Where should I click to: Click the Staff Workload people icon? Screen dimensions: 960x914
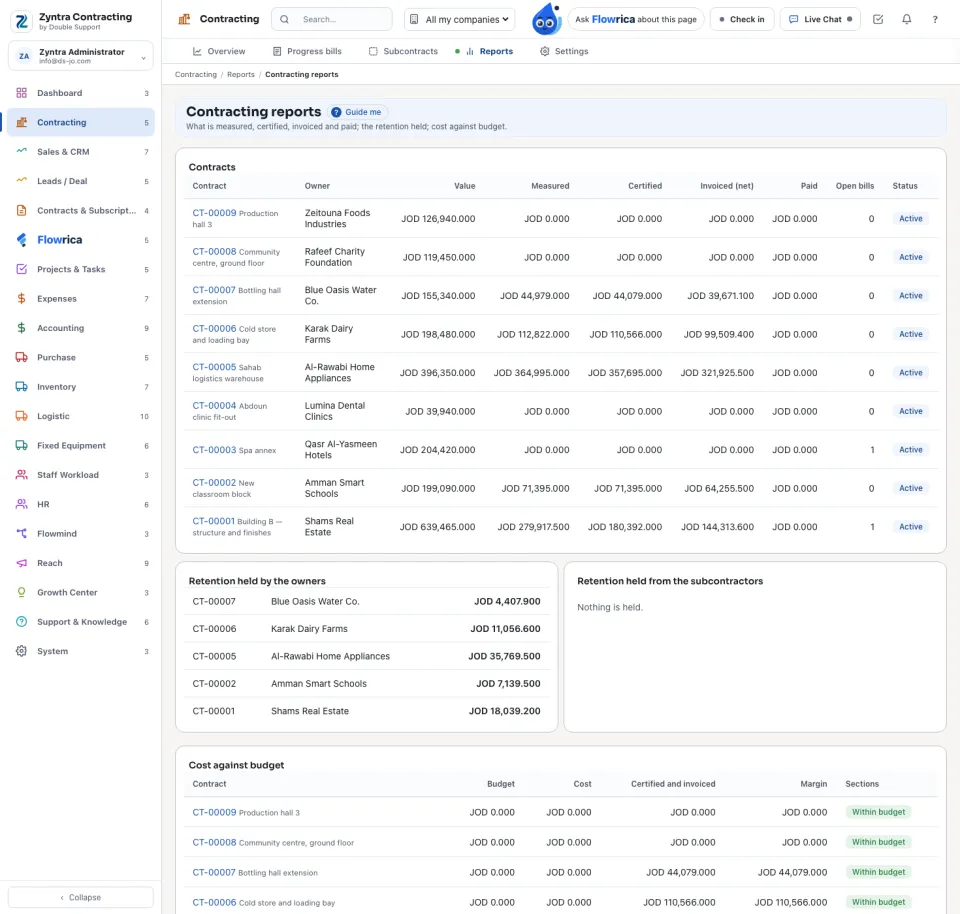pos(21,474)
